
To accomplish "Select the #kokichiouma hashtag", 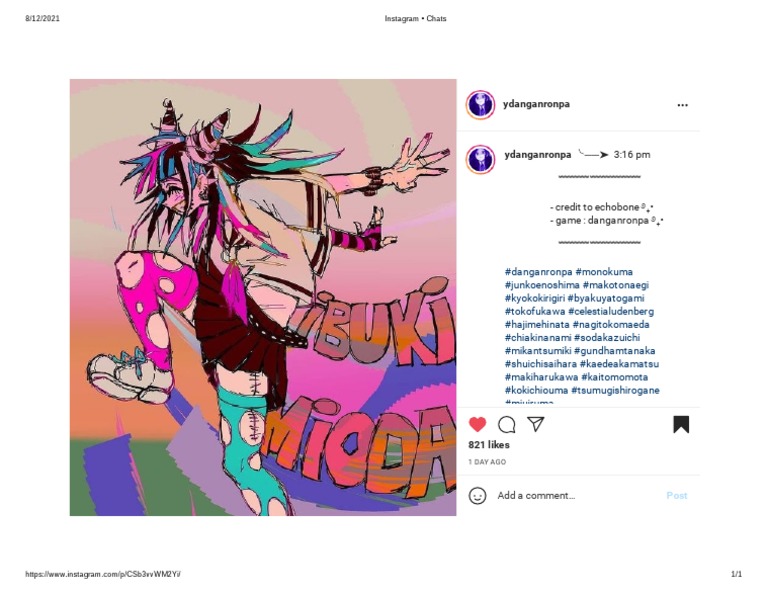I will click(x=536, y=390).
